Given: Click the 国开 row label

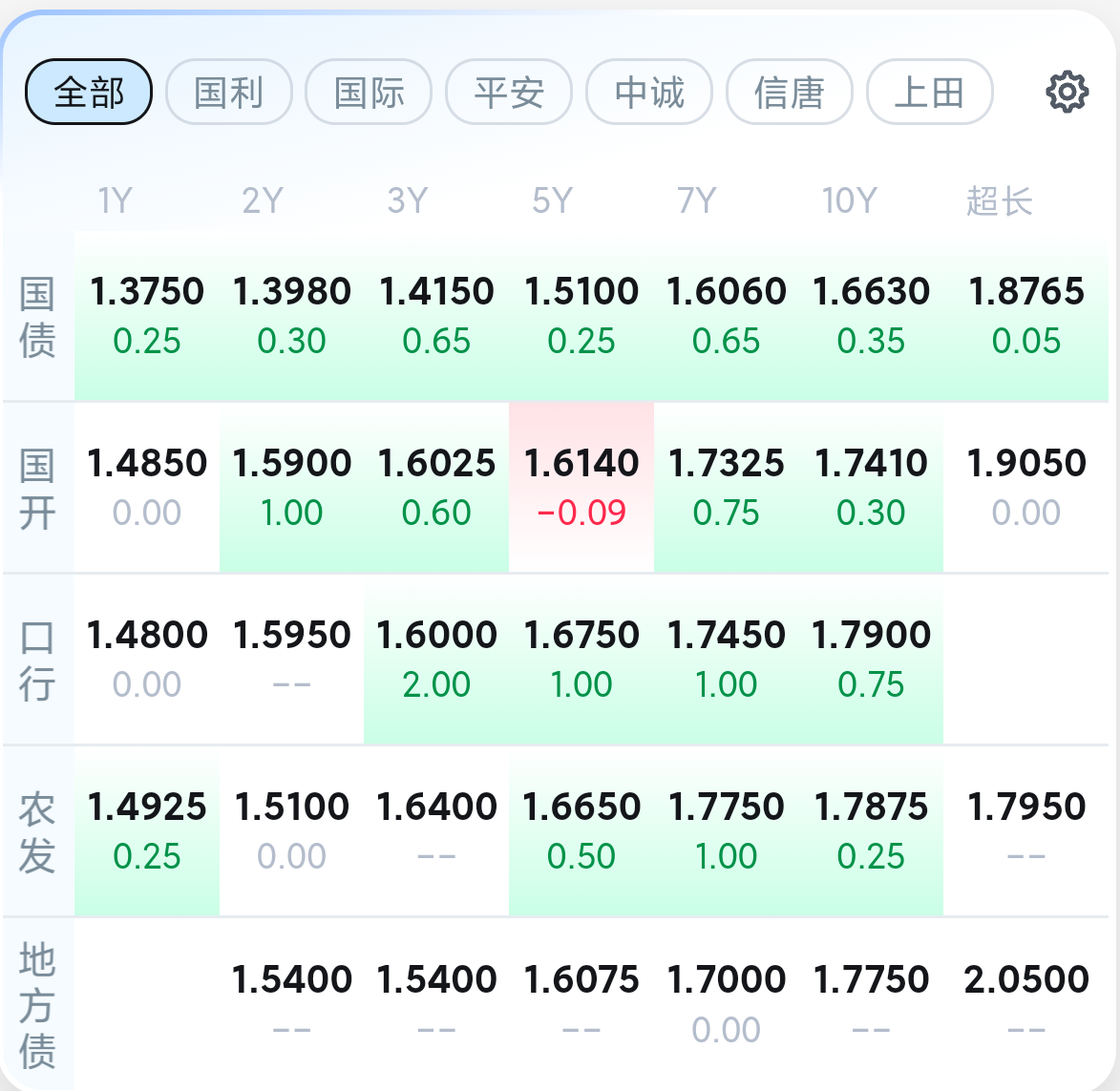Looking at the screenshot, I should click(x=37, y=489).
